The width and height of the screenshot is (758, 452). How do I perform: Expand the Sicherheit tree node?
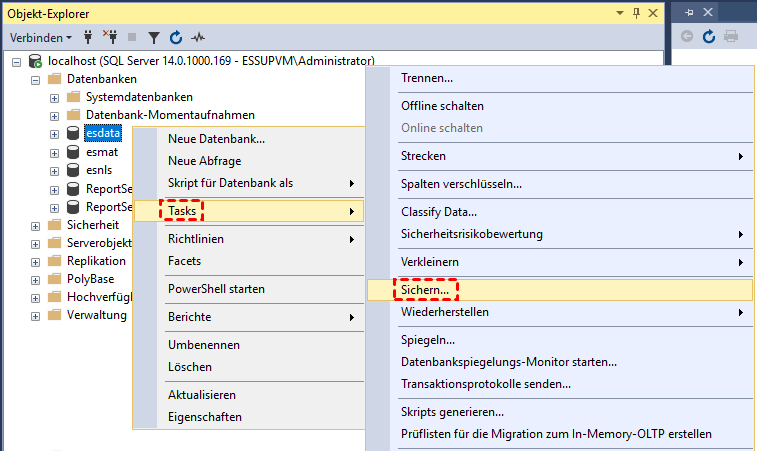[x=36, y=225]
